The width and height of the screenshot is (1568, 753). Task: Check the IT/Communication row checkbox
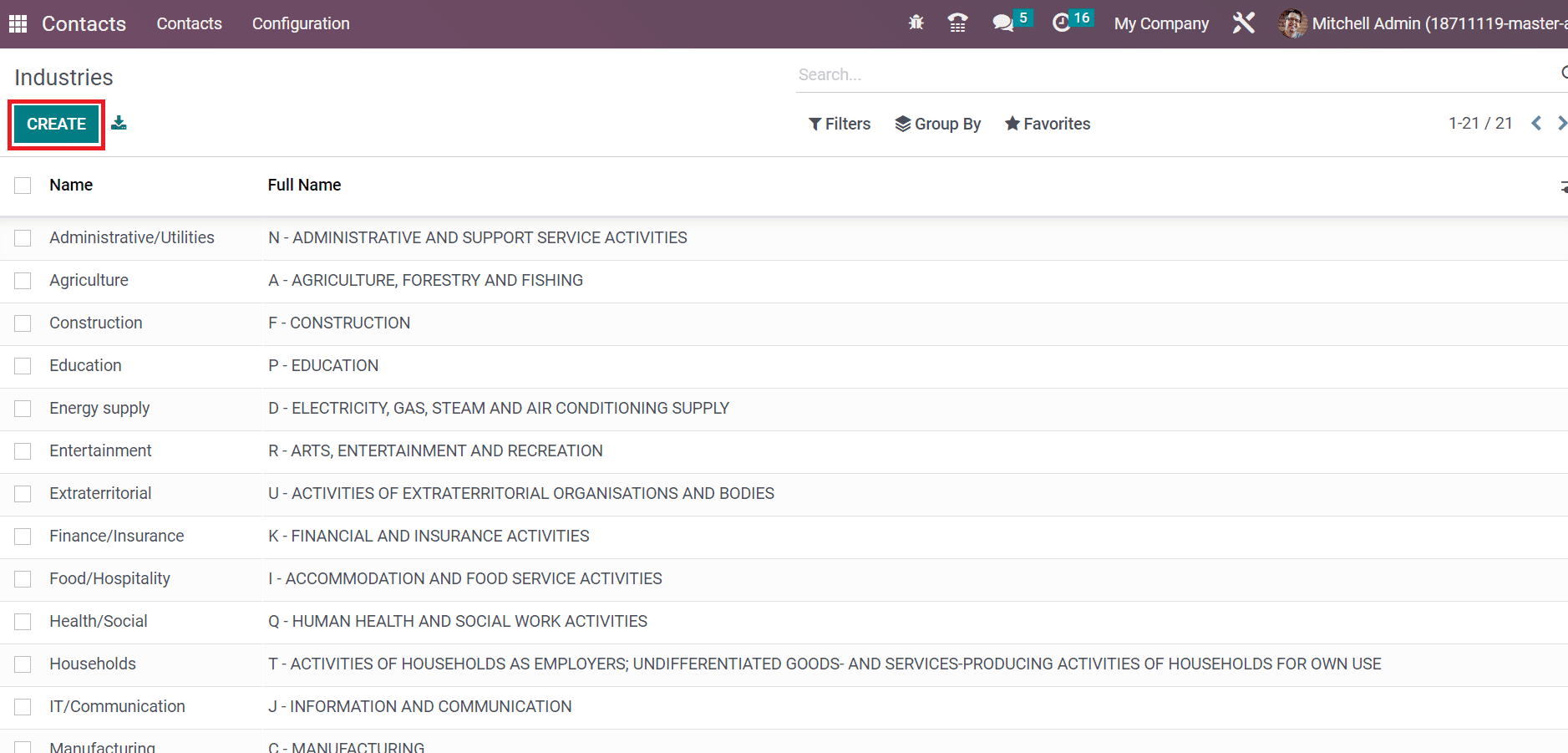(x=23, y=707)
